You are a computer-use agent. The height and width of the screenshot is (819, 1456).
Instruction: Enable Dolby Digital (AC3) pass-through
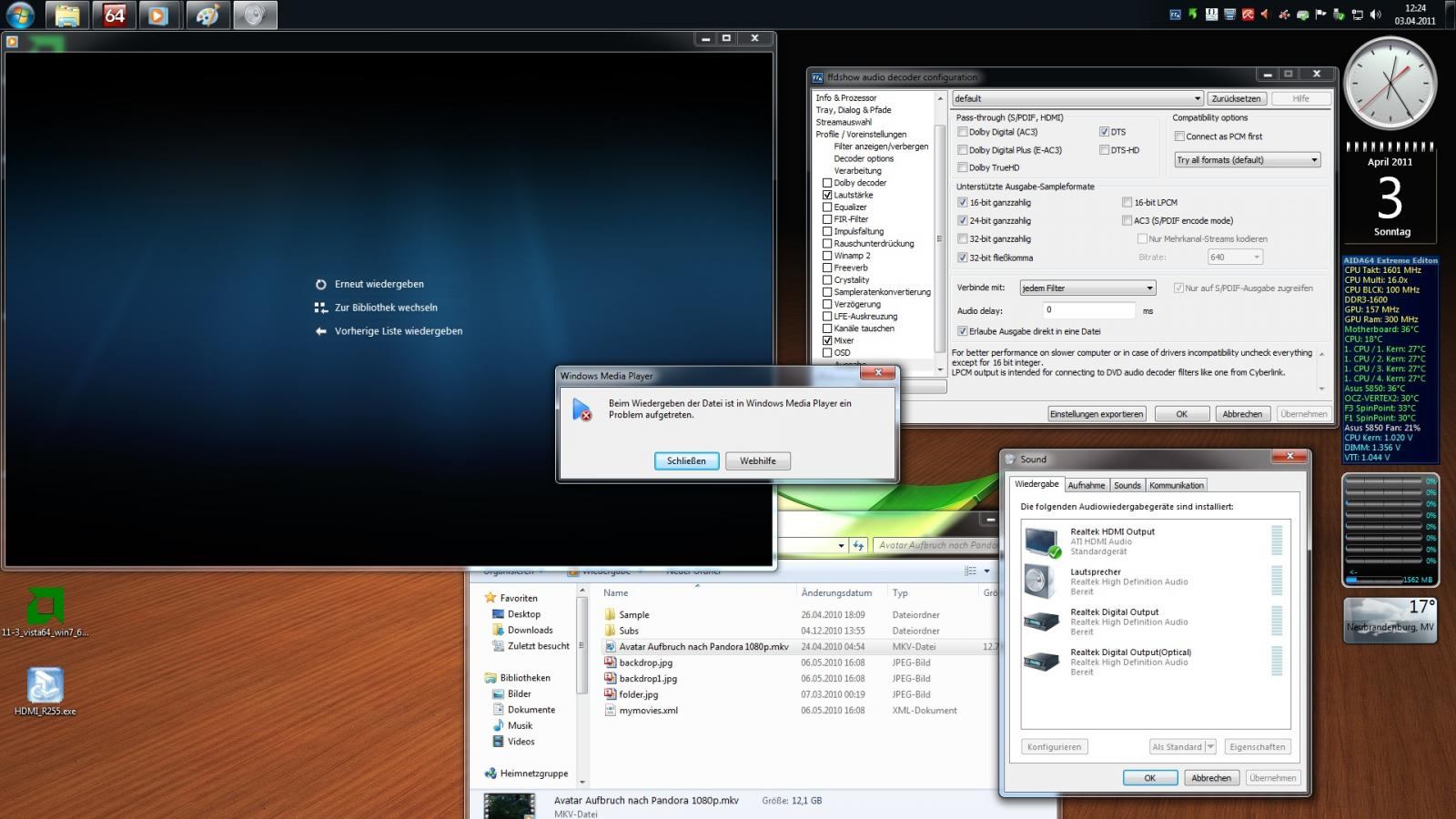pos(962,132)
